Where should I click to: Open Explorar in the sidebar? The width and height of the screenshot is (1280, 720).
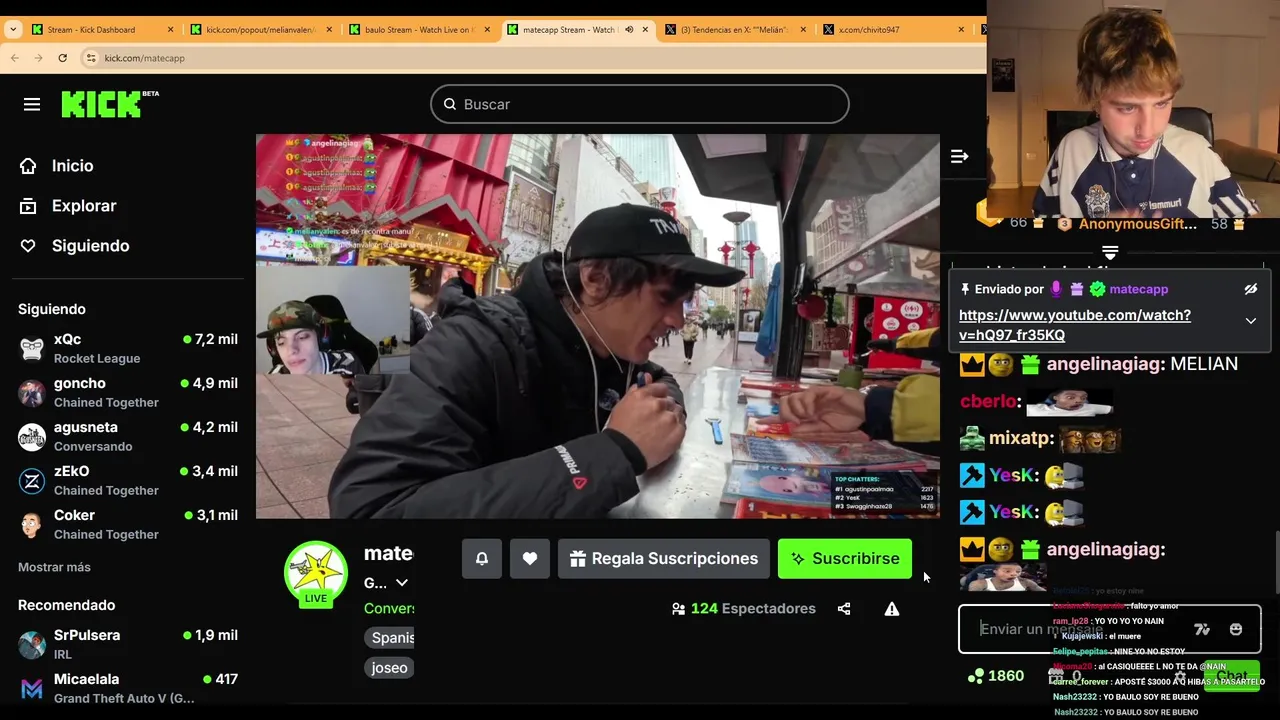84,206
